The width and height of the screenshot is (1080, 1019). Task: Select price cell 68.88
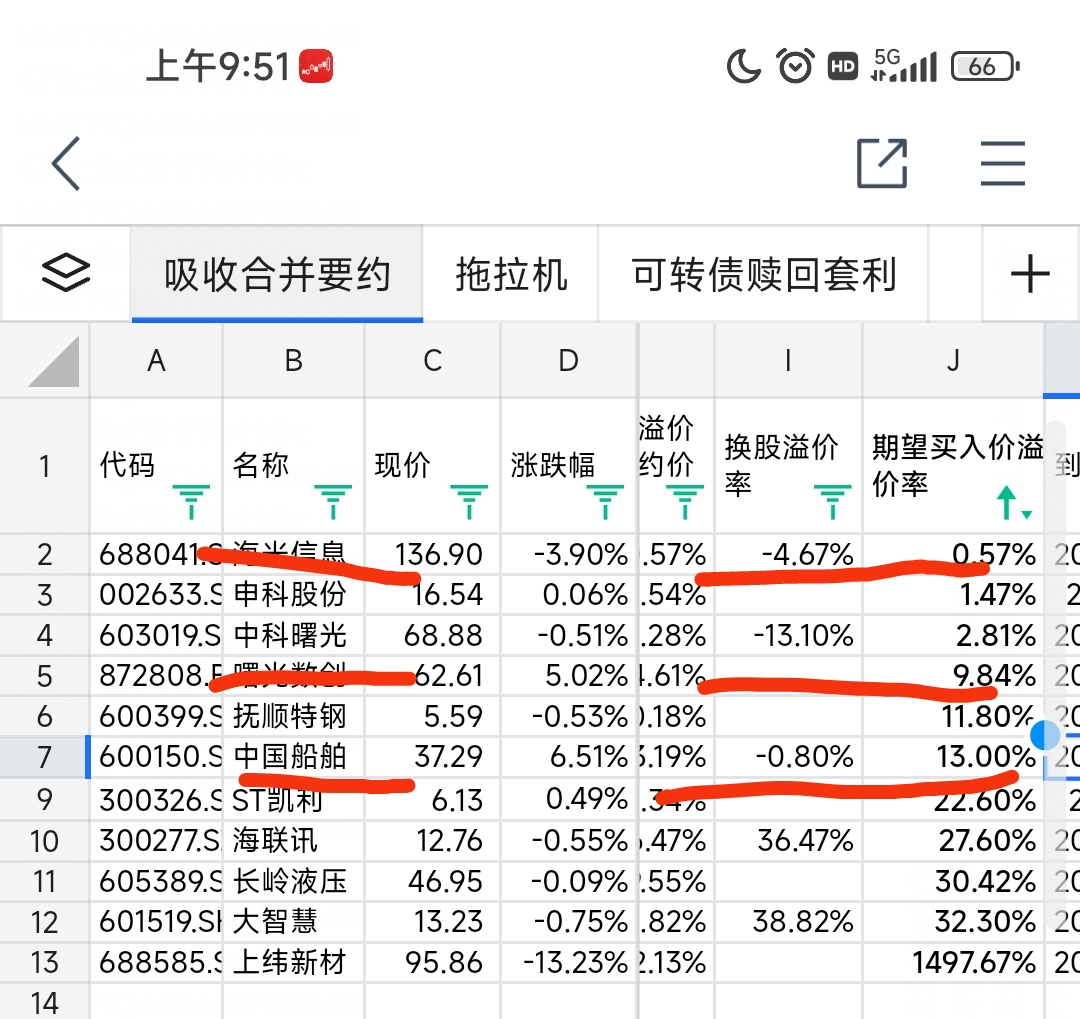click(433, 635)
